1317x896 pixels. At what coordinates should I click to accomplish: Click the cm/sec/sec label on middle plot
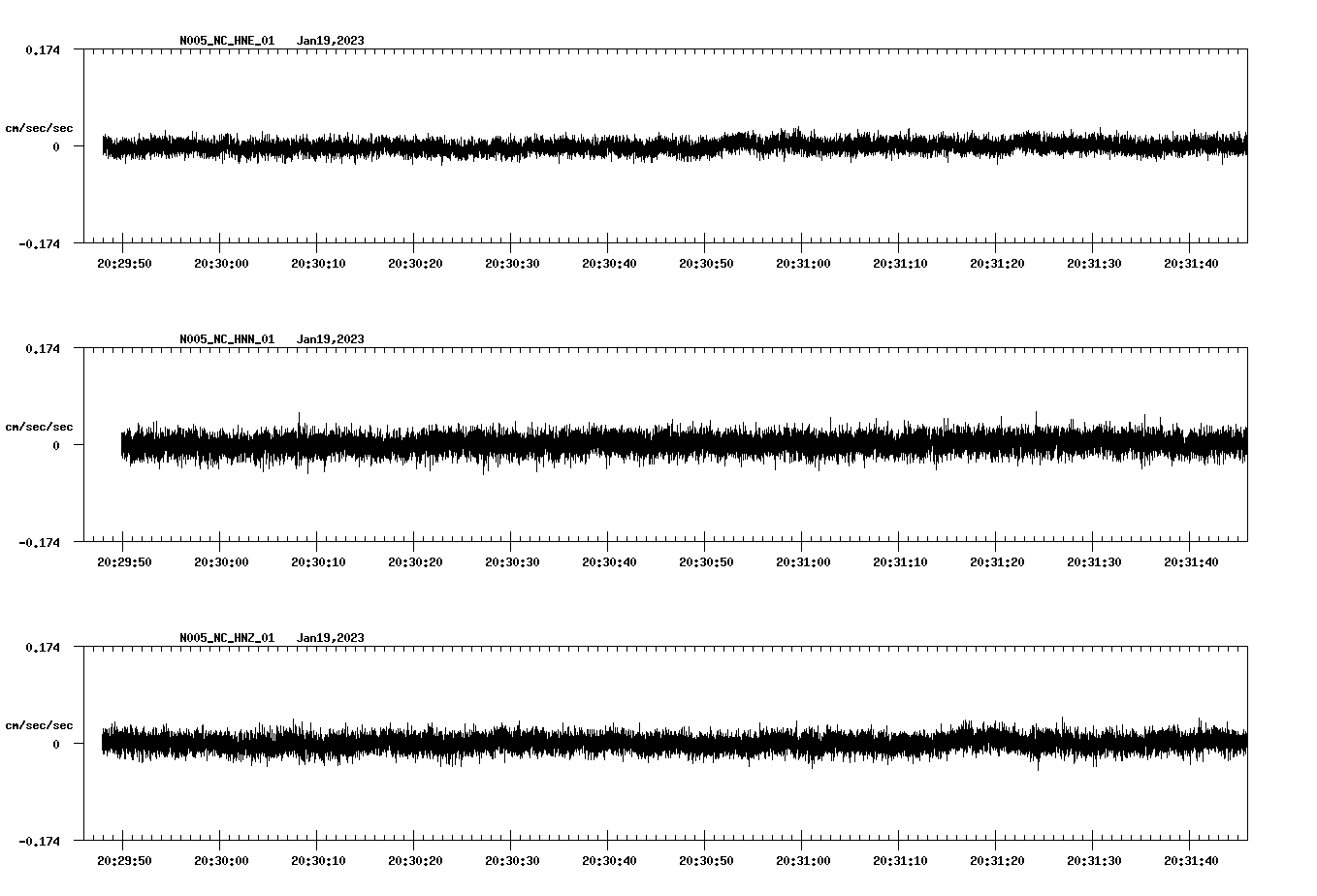(39, 426)
